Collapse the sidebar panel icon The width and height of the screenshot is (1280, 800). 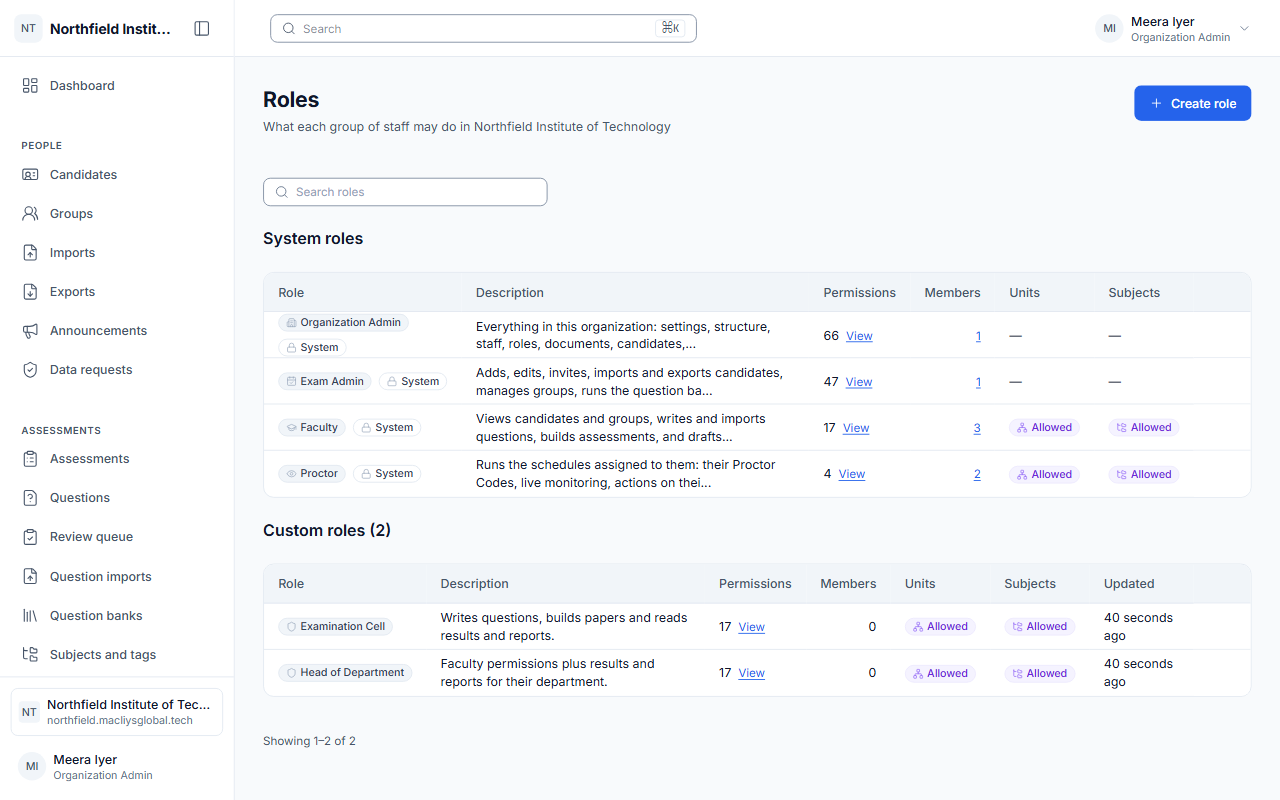[202, 29]
